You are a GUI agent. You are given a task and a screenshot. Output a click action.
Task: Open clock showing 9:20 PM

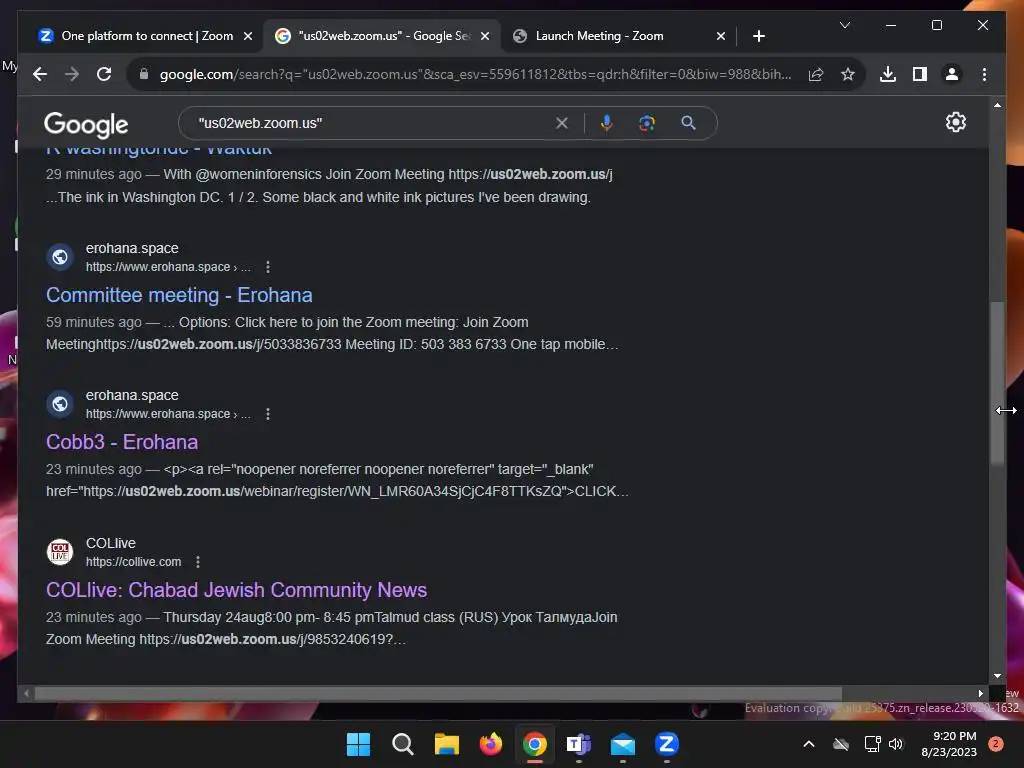click(949, 744)
